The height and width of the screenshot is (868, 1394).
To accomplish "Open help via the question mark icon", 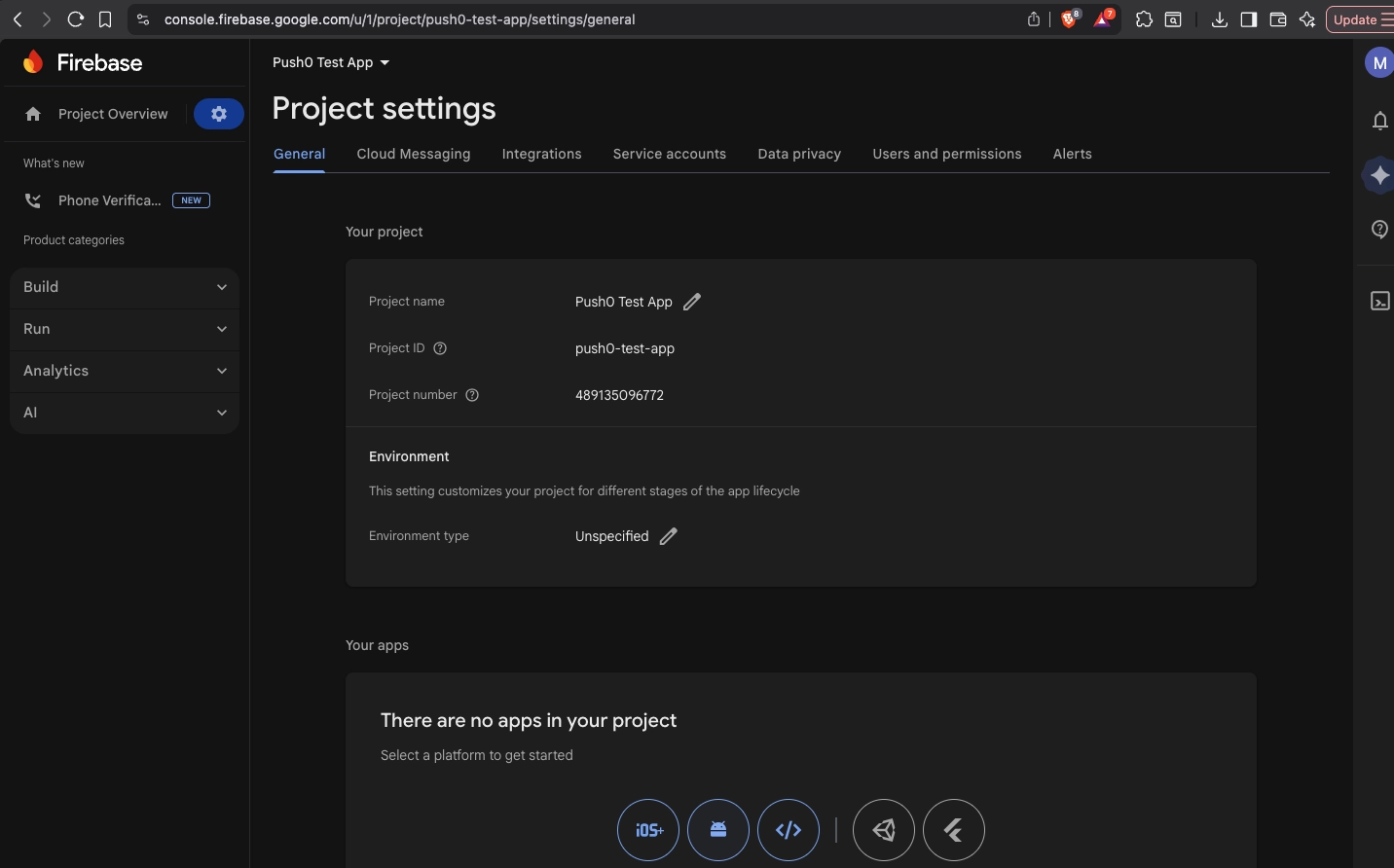I will (x=1379, y=230).
